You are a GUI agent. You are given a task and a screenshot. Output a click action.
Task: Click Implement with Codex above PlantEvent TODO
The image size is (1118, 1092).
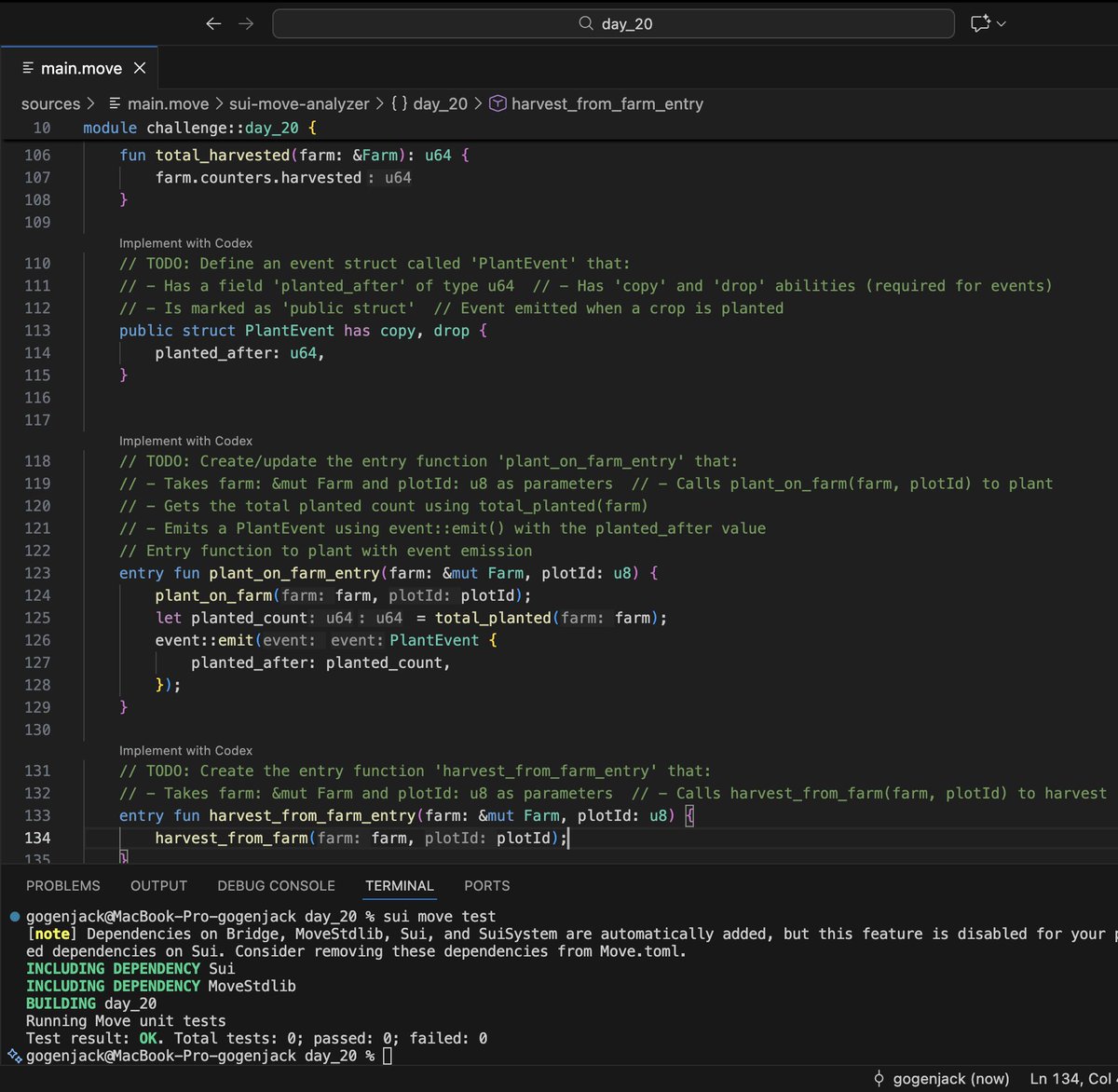185,243
